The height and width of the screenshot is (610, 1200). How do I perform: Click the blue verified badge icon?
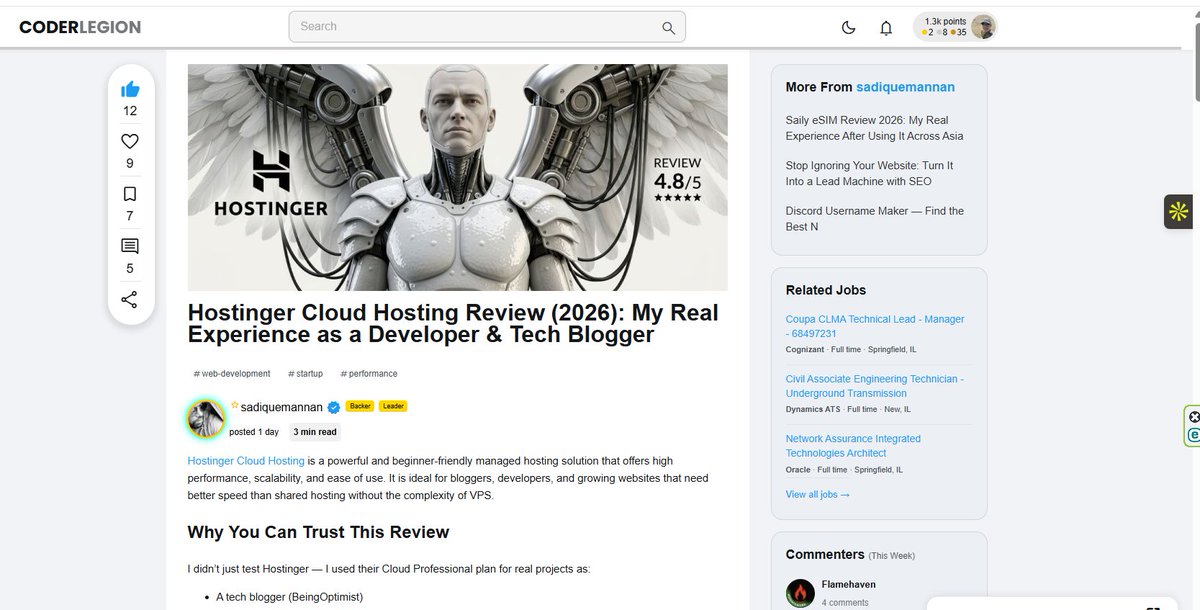(334, 407)
